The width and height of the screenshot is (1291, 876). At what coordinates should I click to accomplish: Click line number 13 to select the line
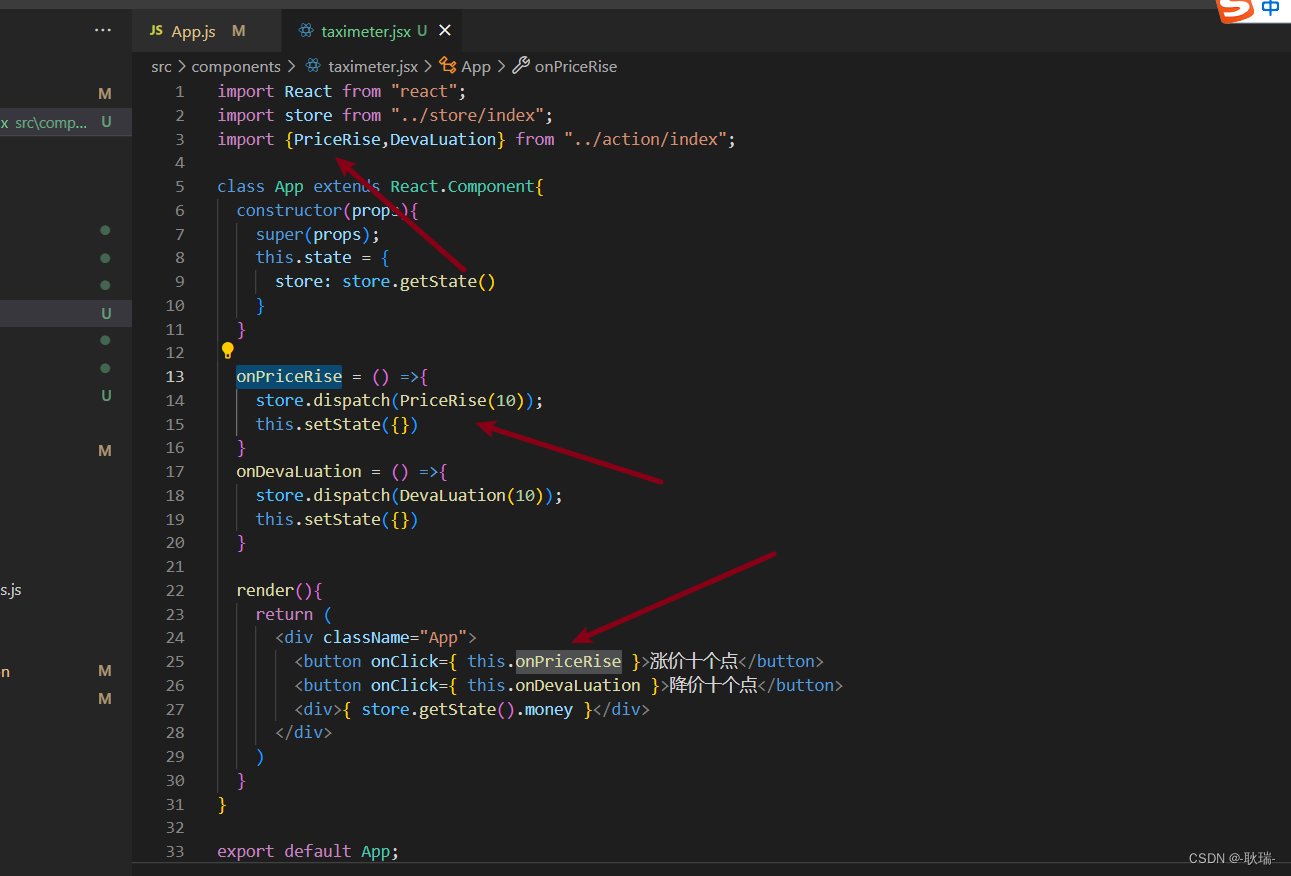pos(175,376)
